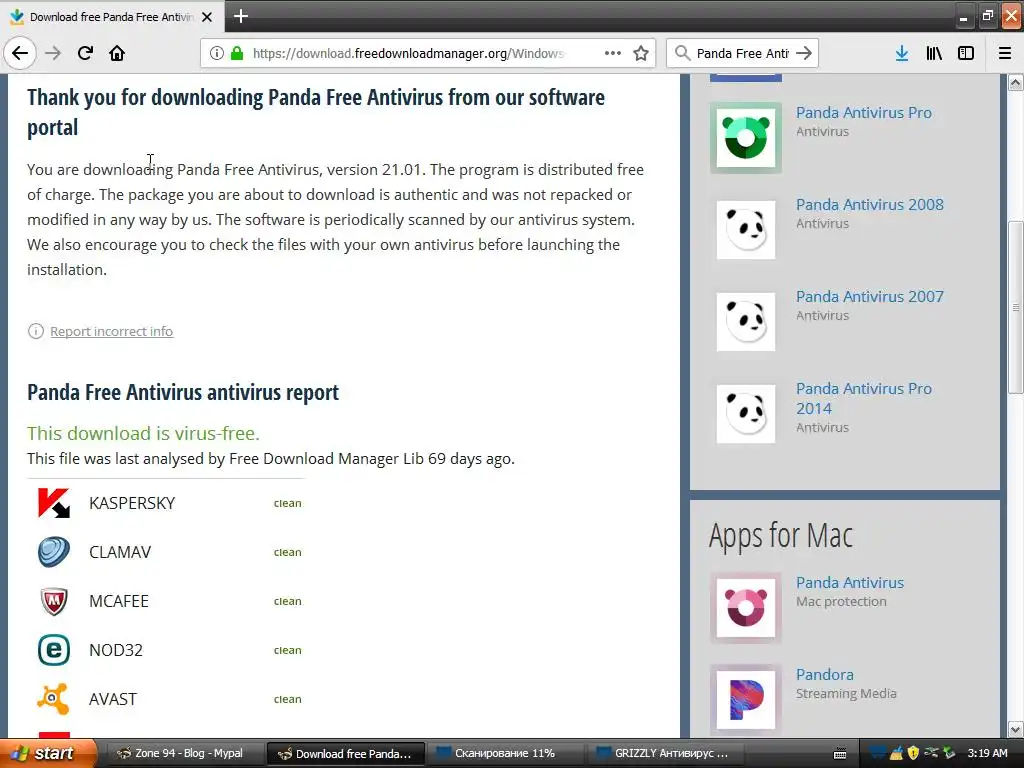Submit search with the arrow button
This screenshot has height=768, width=1024.
[x=804, y=53]
